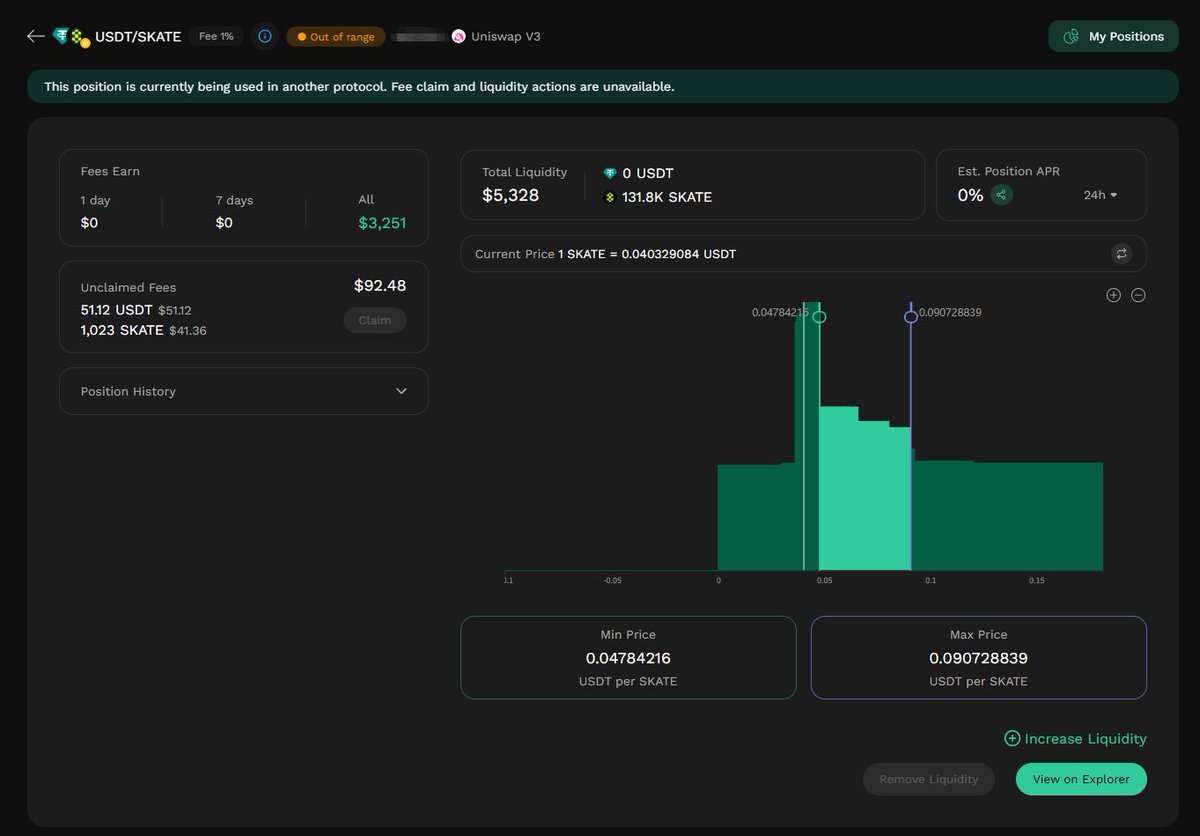Click the USDT/SKATE token pair icon
The width and height of the screenshot is (1200, 836).
tap(71, 37)
